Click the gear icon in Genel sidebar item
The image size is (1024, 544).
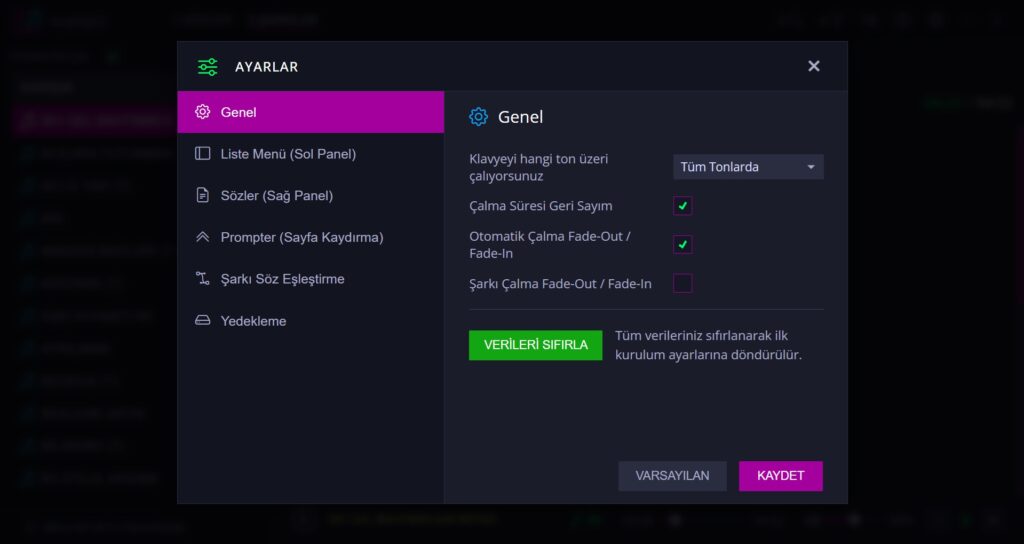(202, 112)
